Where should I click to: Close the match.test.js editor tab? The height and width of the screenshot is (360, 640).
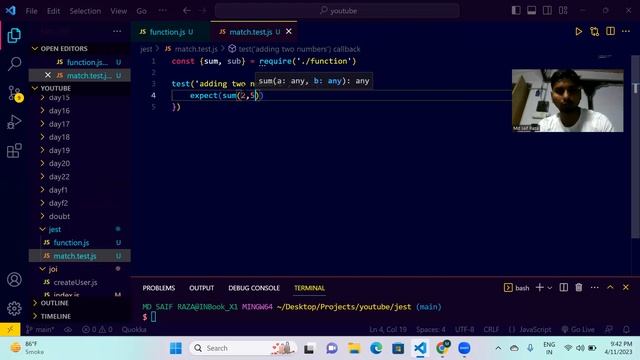click(289, 31)
